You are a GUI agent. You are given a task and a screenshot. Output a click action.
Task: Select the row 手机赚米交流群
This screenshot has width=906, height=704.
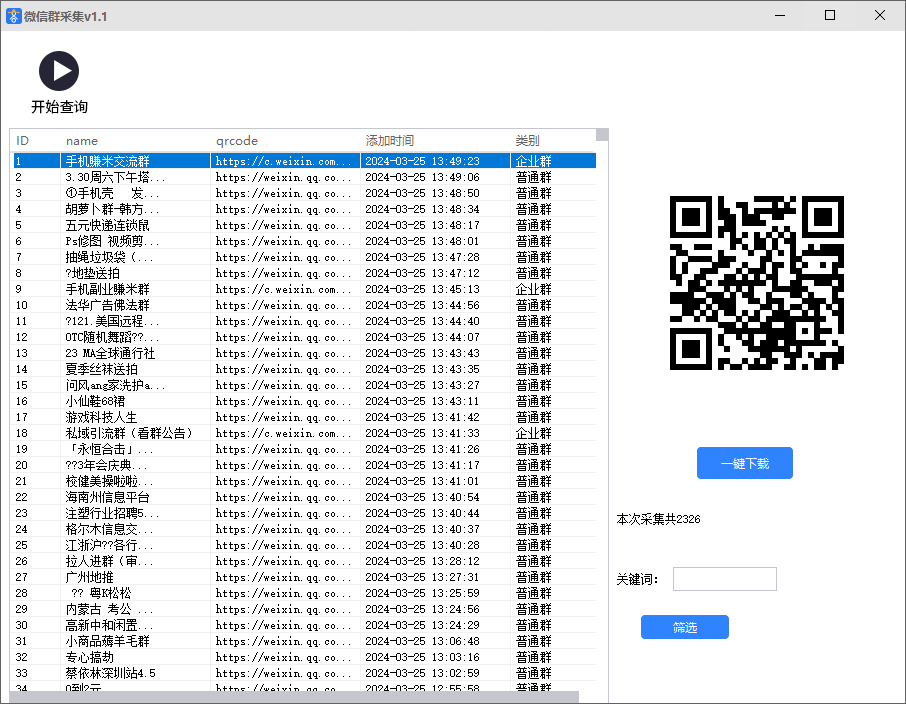107,161
